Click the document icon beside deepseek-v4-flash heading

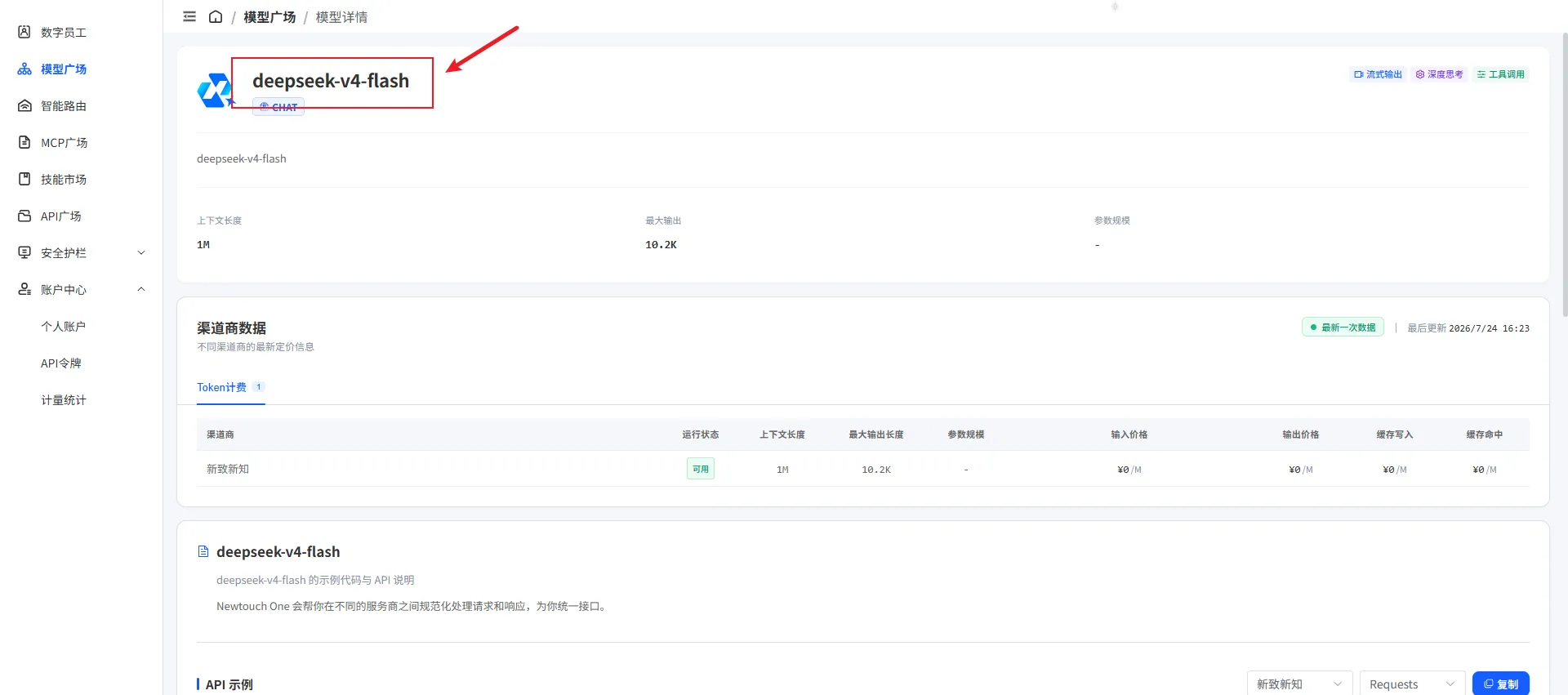coord(203,552)
